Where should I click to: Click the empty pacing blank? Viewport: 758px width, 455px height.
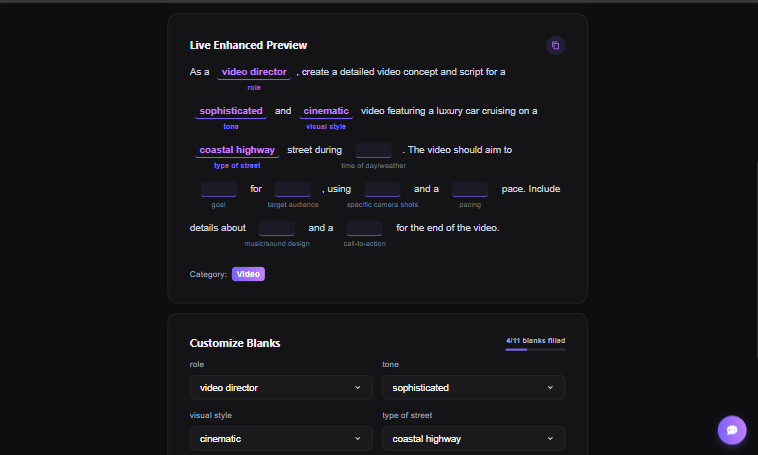(470, 189)
